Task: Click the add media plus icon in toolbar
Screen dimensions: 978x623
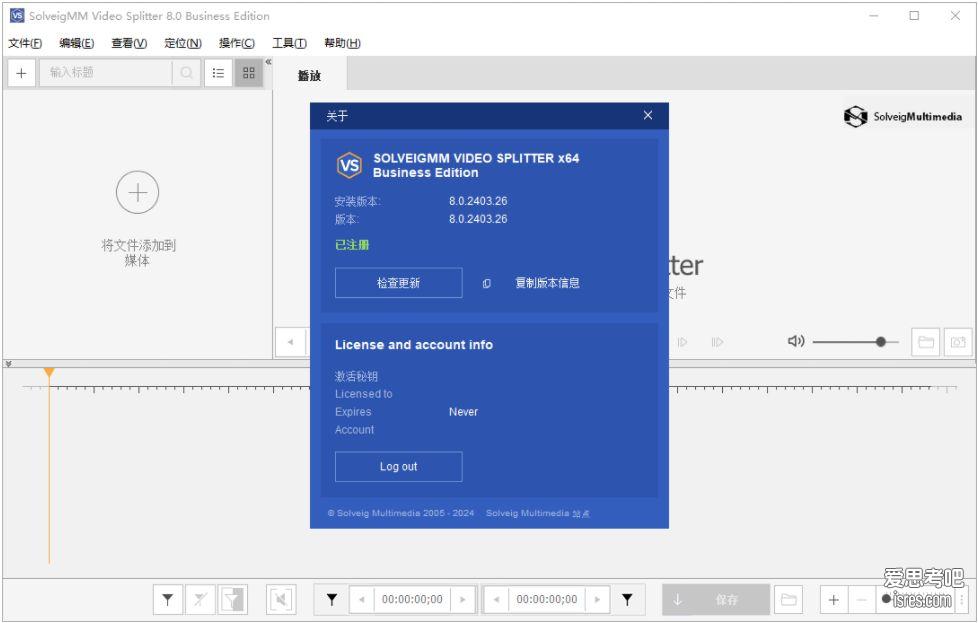Action: click(x=21, y=73)
